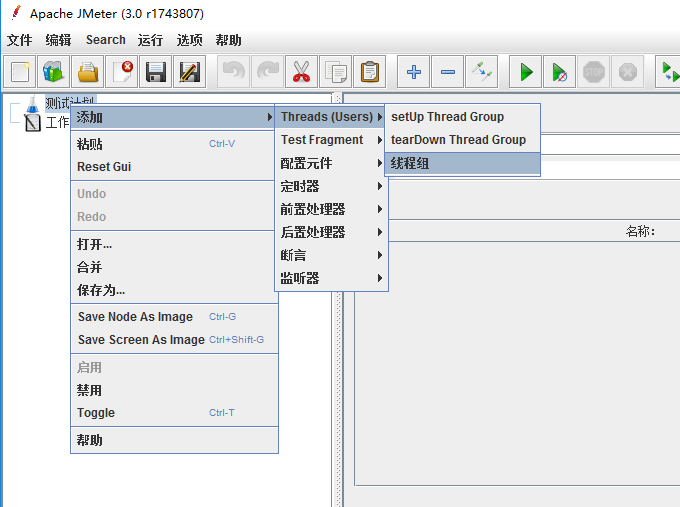Select 线程组 menu item
680x507 pixels.
(x=462, y=164)
